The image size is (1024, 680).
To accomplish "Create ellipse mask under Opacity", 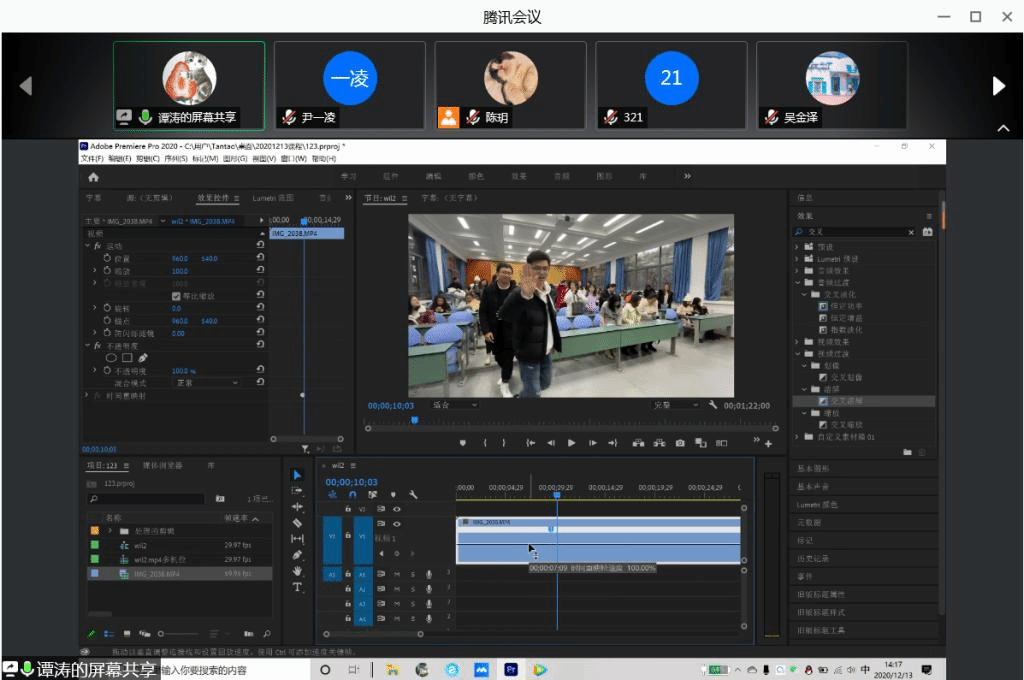I will tap(111, 357).
